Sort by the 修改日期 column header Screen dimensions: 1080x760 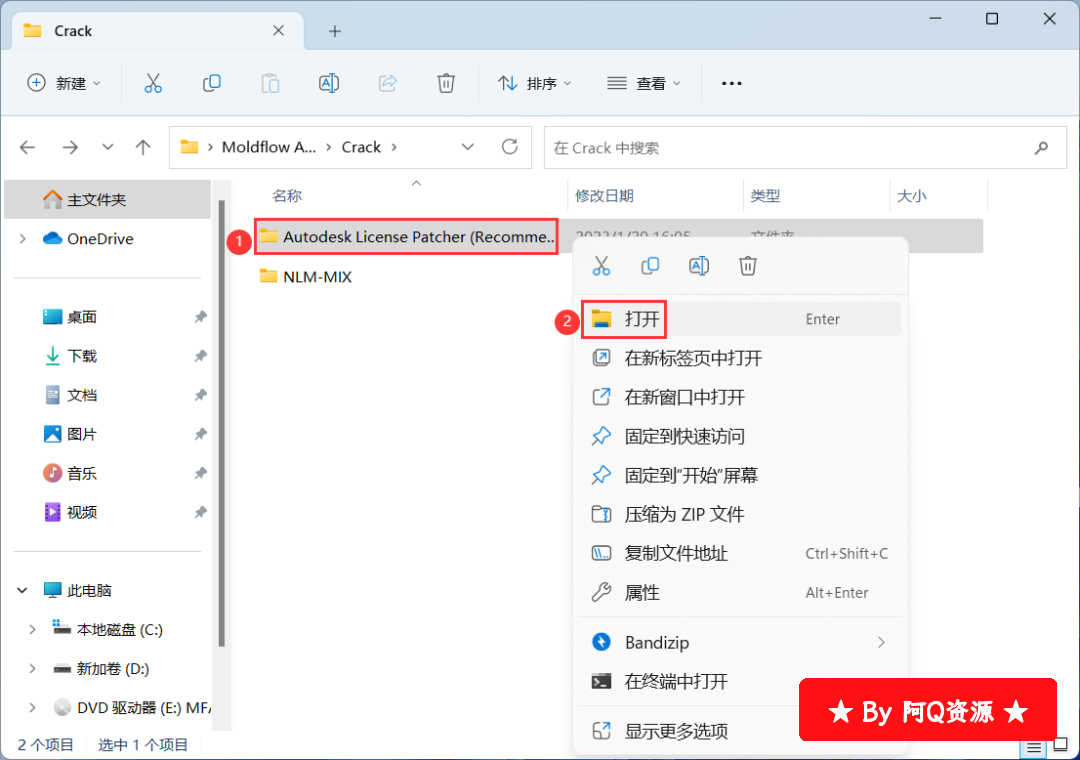[x=604, y=196]
